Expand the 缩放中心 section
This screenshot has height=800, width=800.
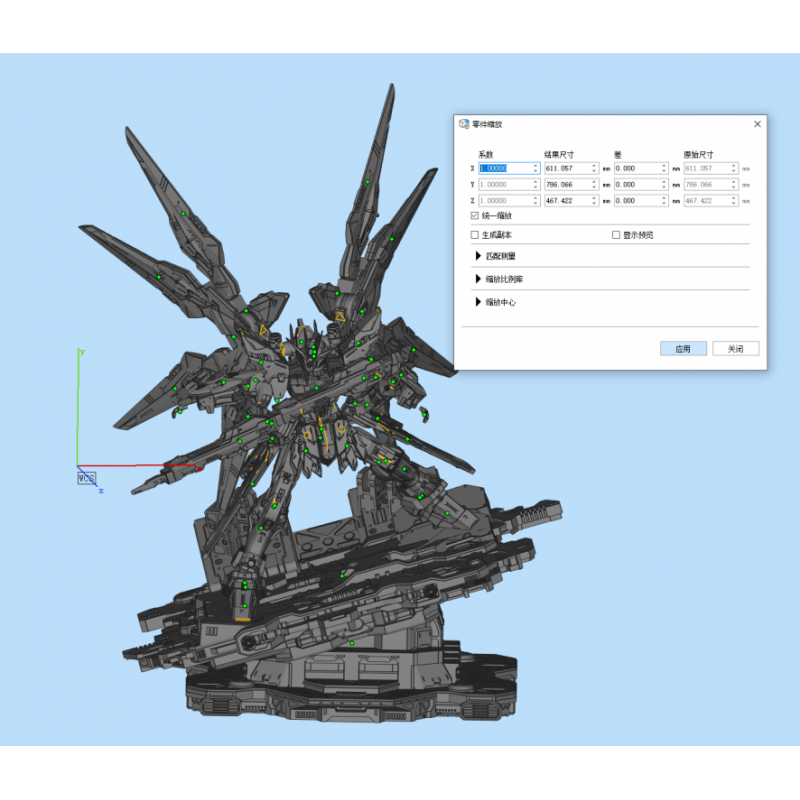pos(478,302)
